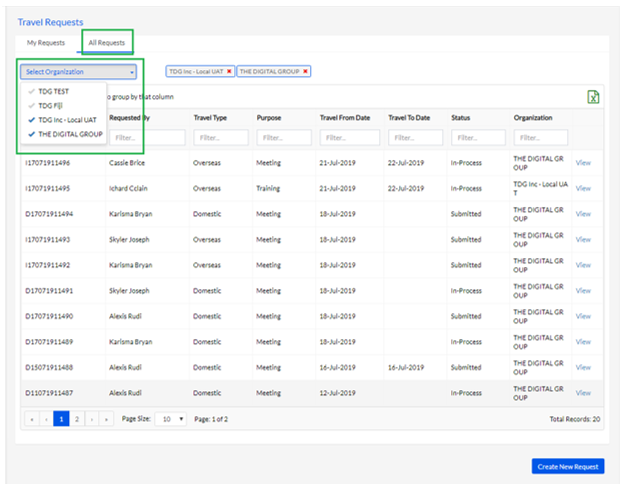Image resolution: width=632 pixels, height=491 pixels.
Task: View request D15071911488
Action: coord(583,367)
